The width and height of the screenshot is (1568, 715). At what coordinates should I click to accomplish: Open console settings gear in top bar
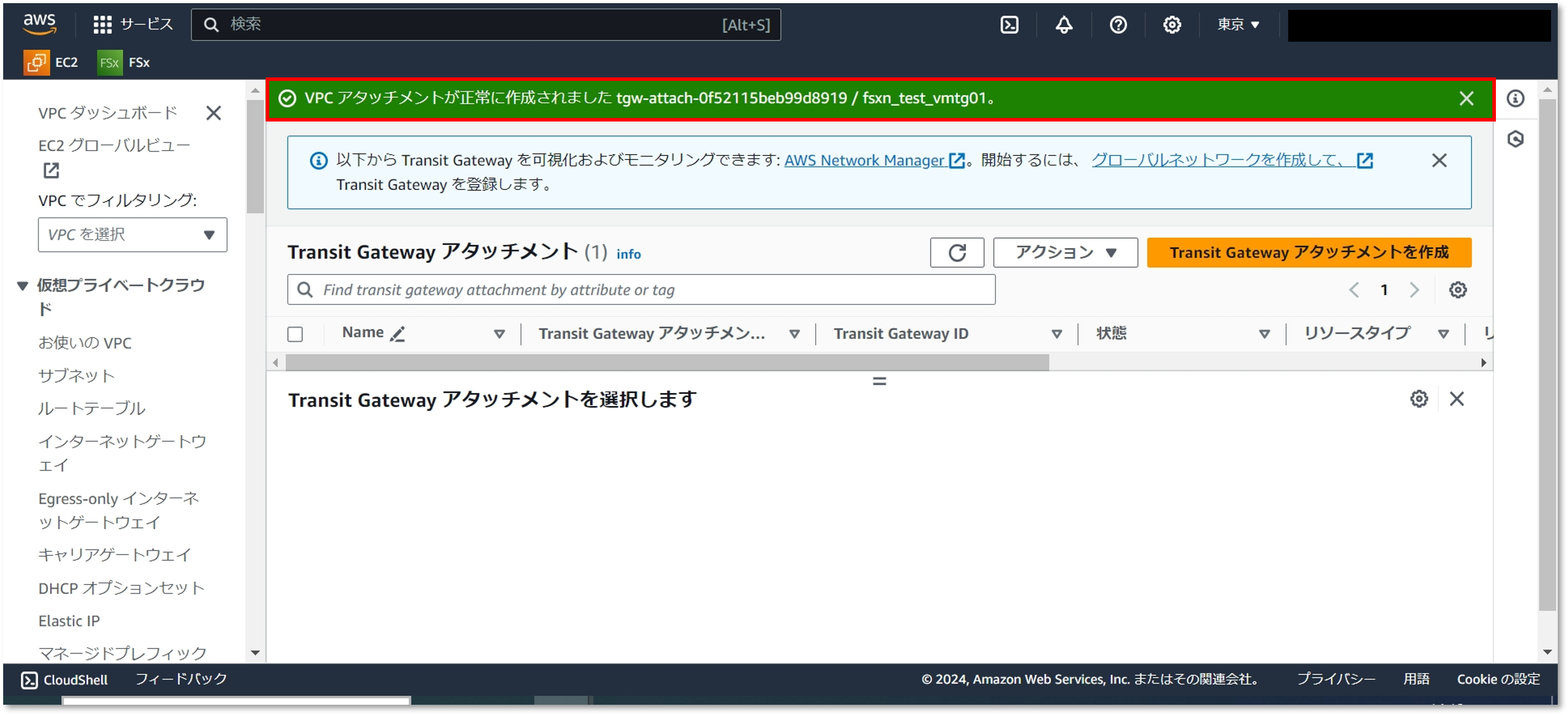tap(1172, 25)
